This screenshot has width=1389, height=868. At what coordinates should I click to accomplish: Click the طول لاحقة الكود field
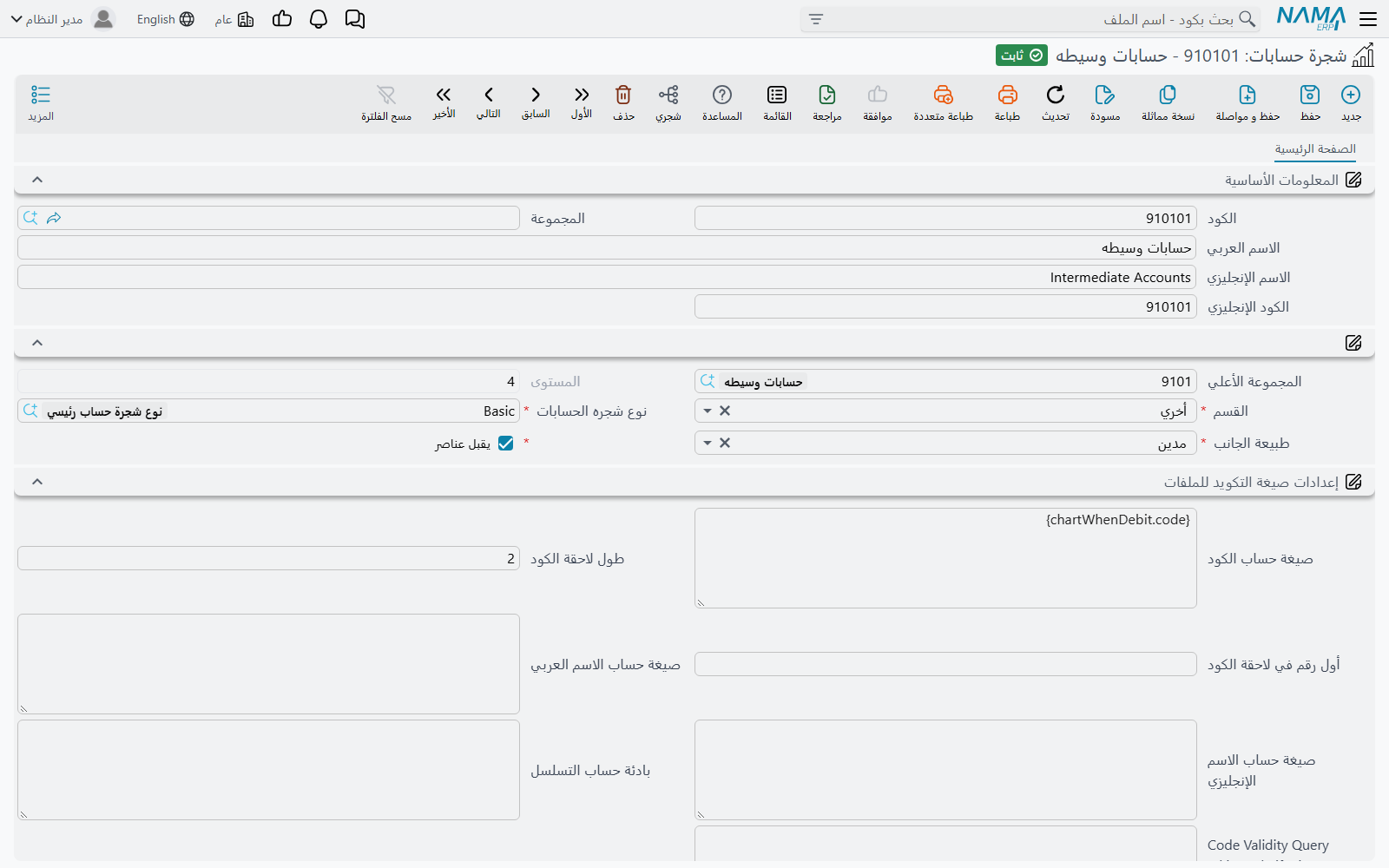click(268, 558)
